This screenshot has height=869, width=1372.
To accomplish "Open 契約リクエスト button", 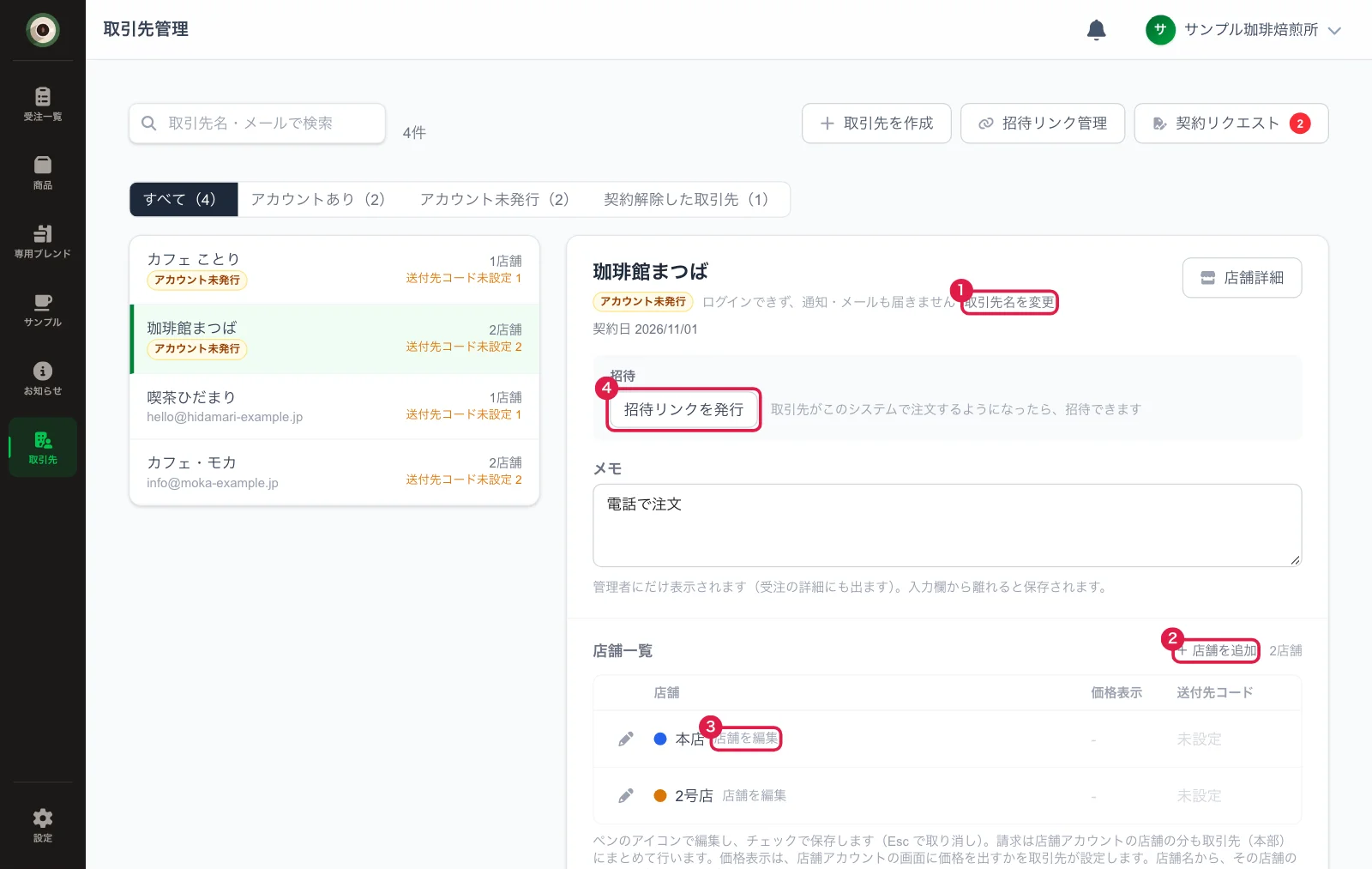I will [x=1231, y=124].
